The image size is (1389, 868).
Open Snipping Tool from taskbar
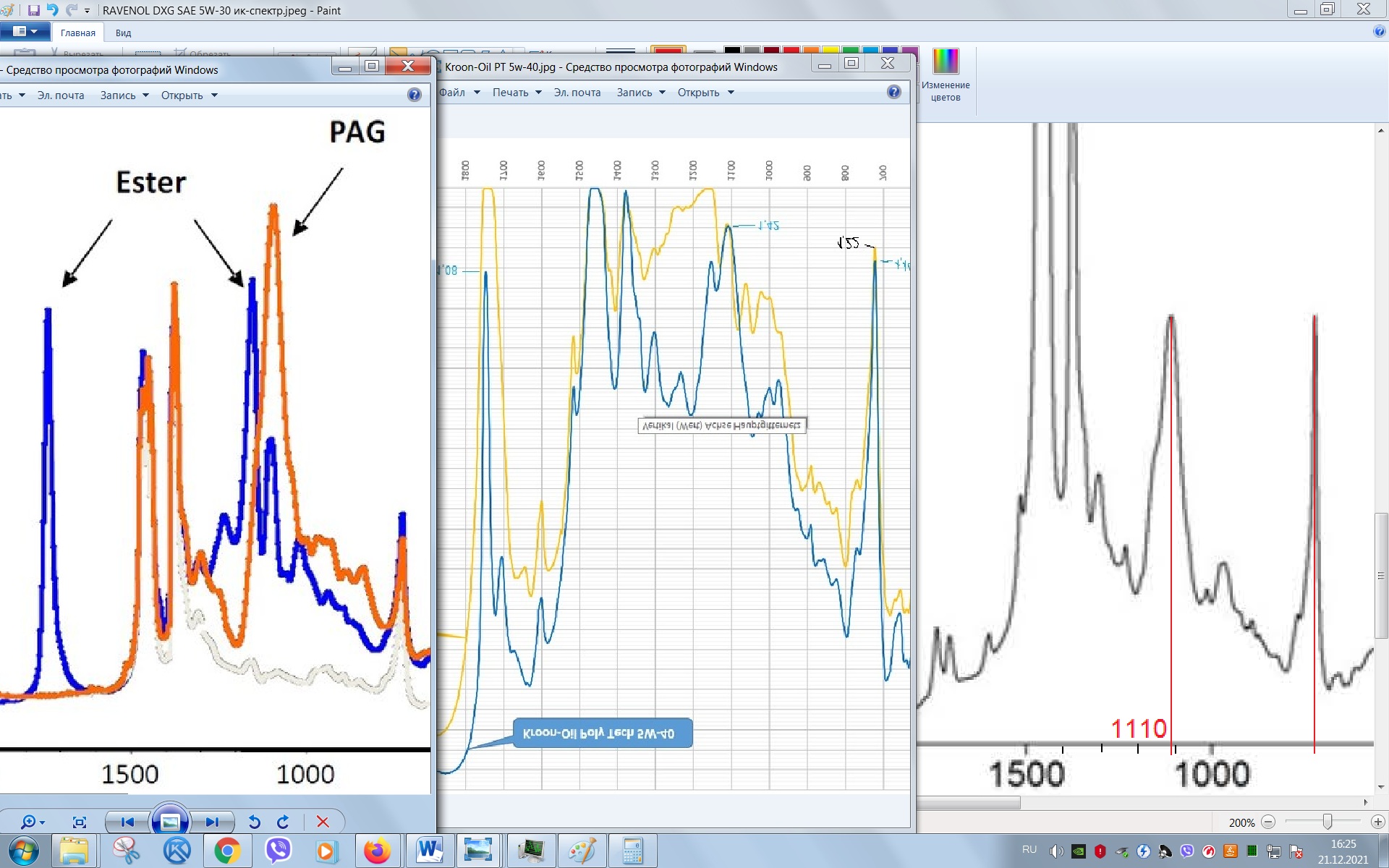point(126,851)
